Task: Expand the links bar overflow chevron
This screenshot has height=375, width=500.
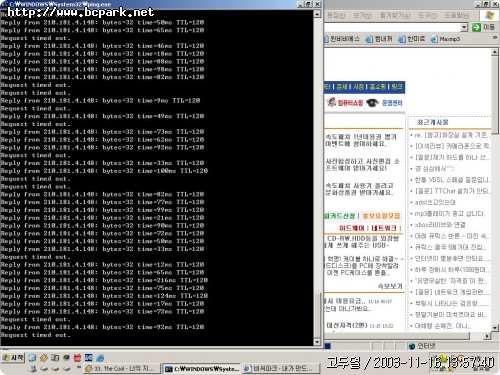Action: 495,38
